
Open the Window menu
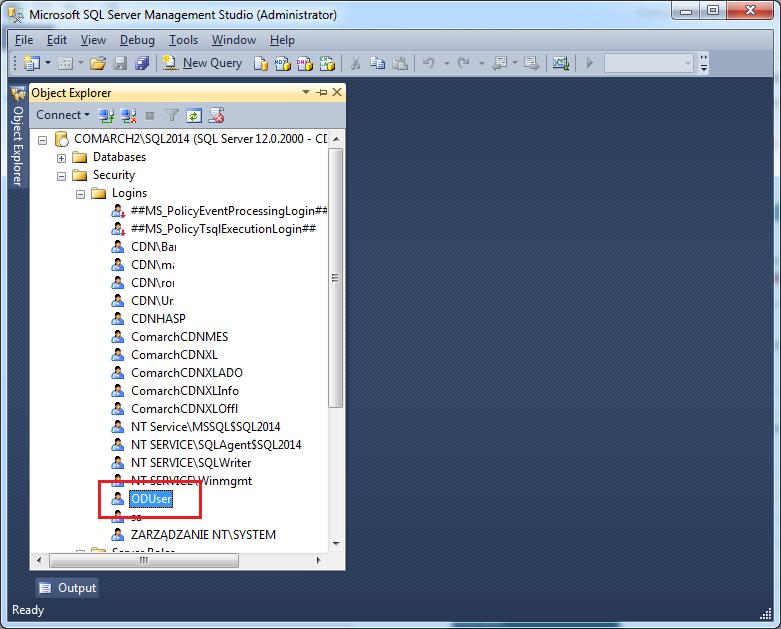click(x=234, y=40)
